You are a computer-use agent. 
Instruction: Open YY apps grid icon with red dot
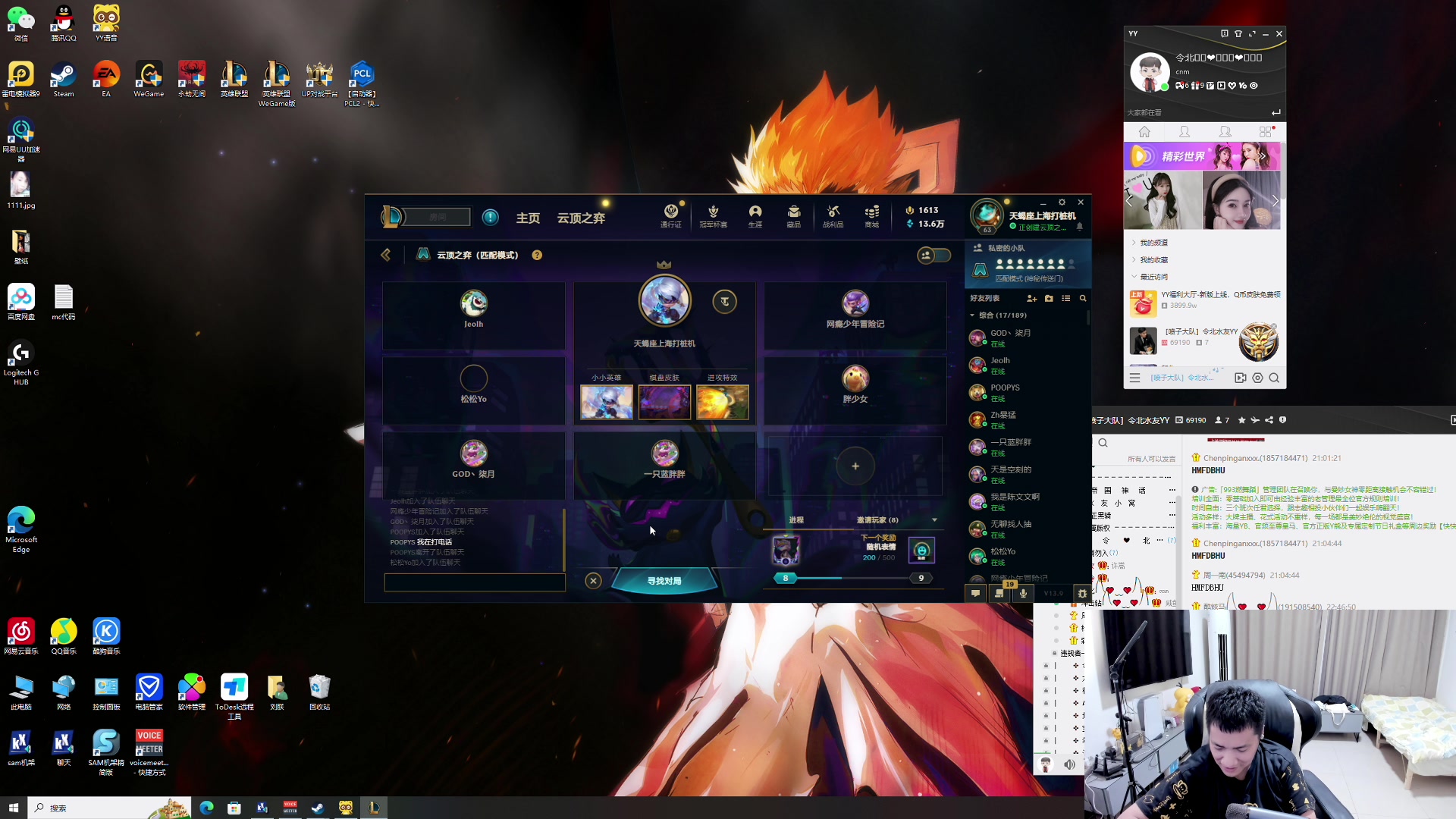1266,132
